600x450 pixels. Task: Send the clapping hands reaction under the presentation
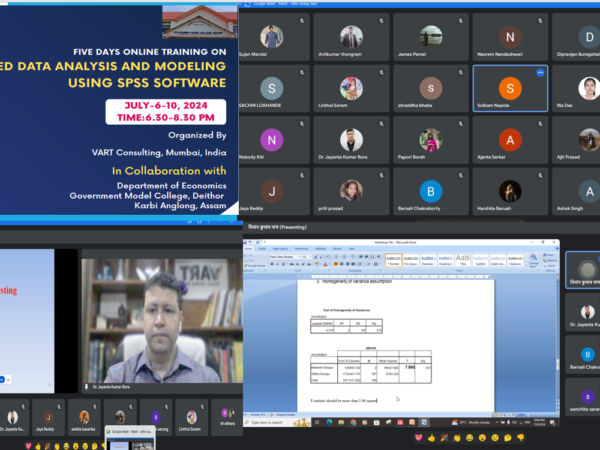[x=457, y=438]
